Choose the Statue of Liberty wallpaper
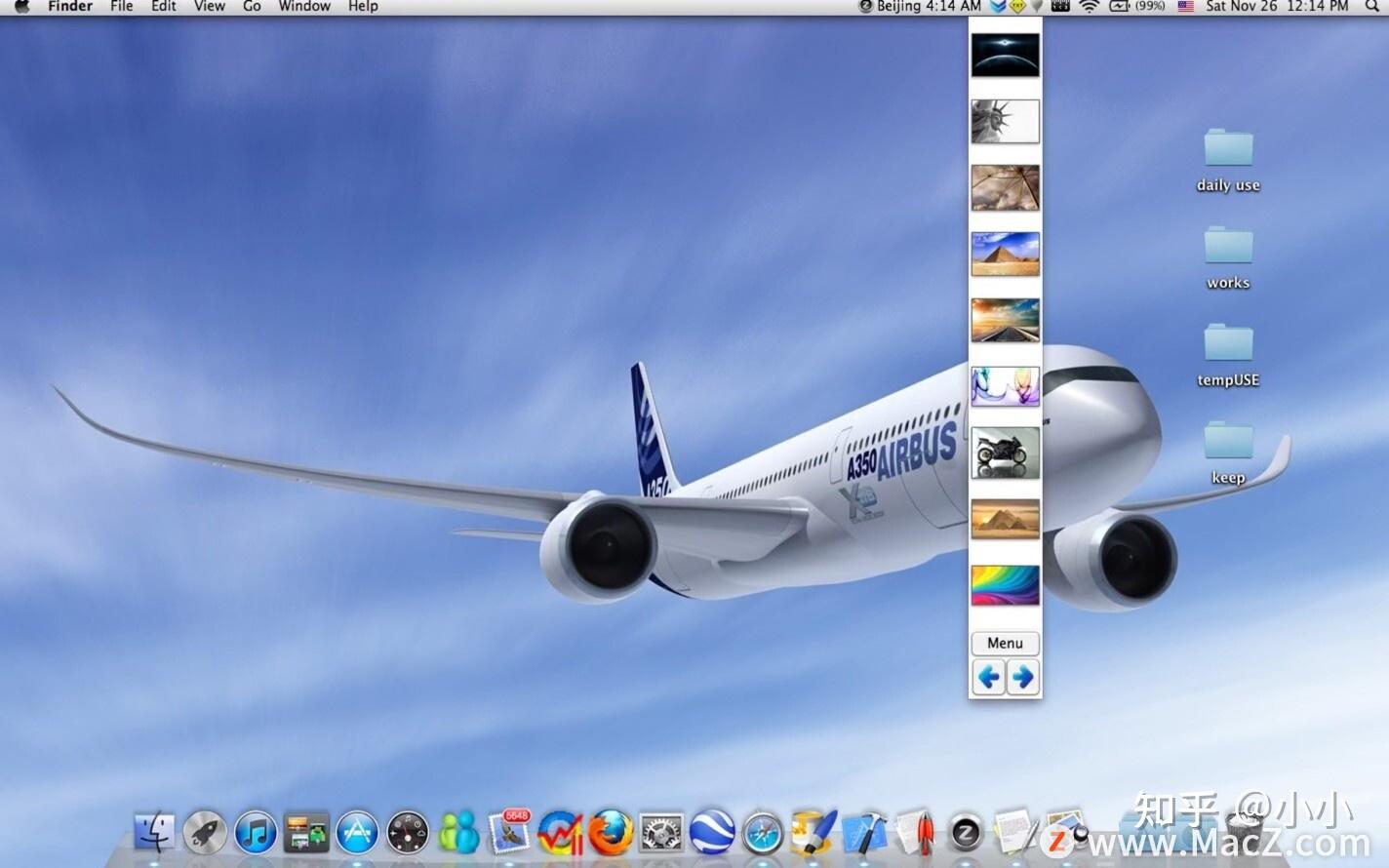Image resolution: width=1389 pixels, height=868 pixels. tap(1005, 121)
